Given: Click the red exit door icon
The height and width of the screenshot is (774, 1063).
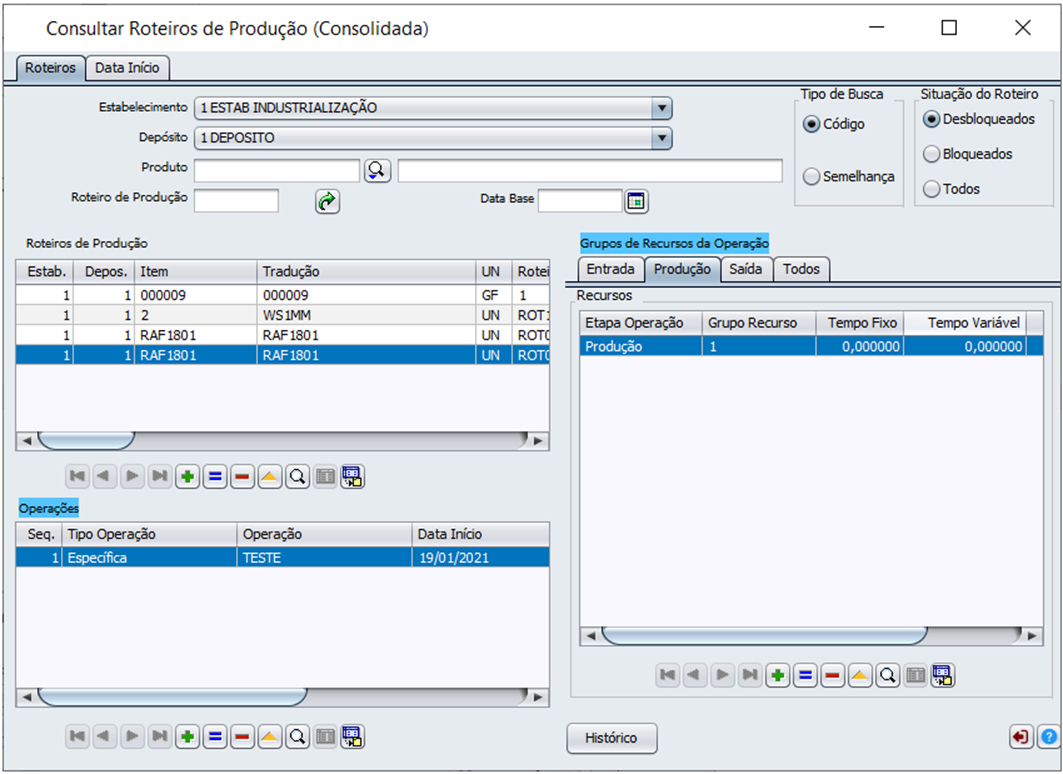Looking at the screenshot, I should (x=1021, y=737).
